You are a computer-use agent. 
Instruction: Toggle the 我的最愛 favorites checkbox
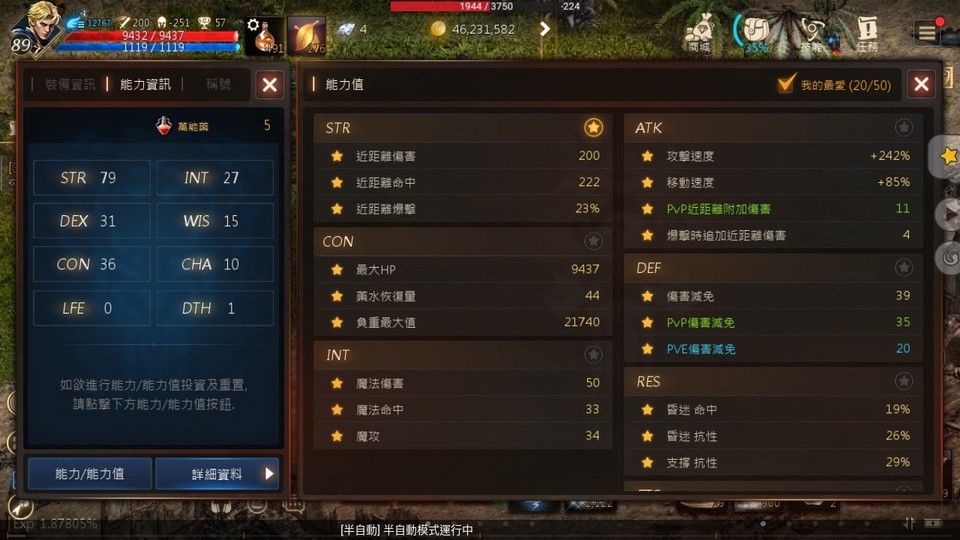pos(786,84)
